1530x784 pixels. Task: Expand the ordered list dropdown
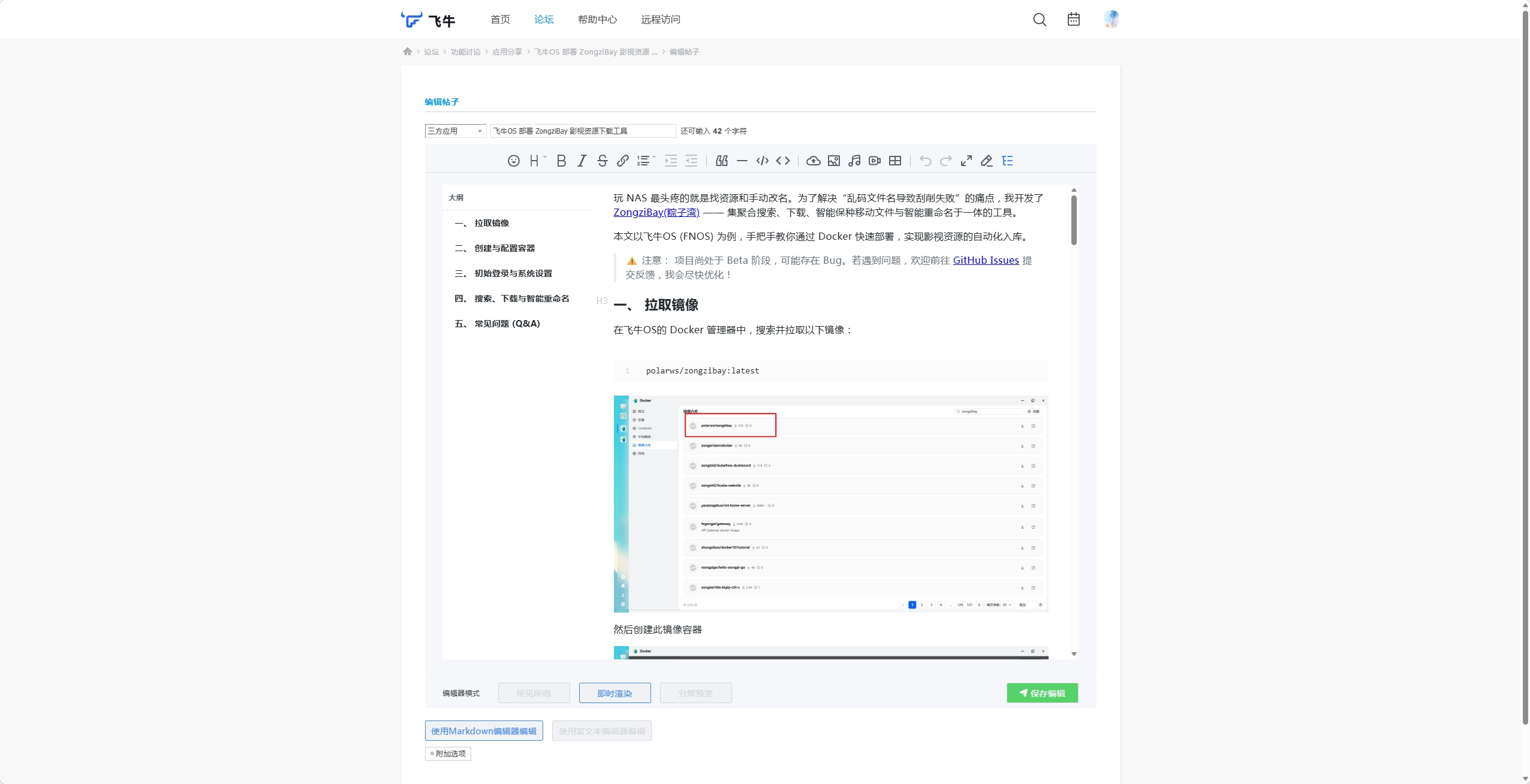coord(646,161)
